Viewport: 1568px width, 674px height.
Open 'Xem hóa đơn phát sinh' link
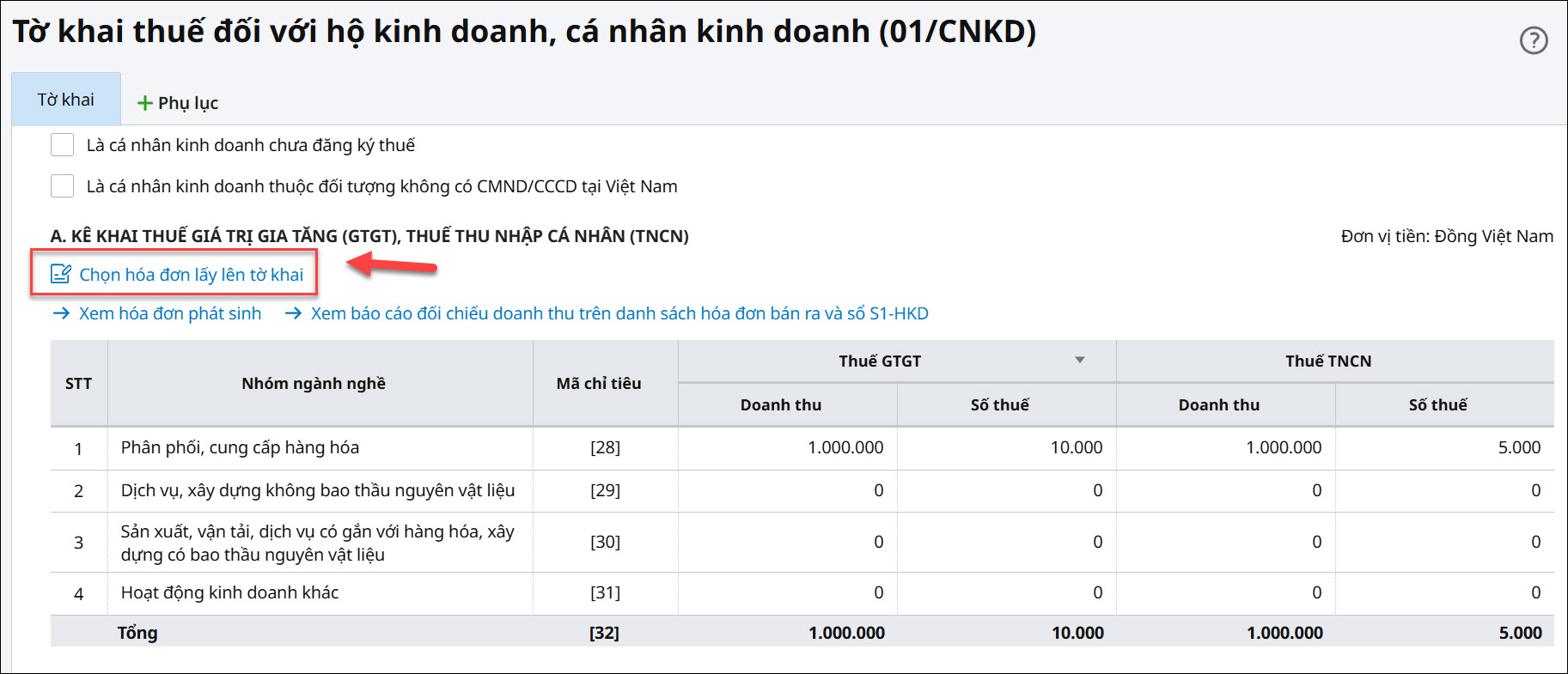click(x=170, y=313)
